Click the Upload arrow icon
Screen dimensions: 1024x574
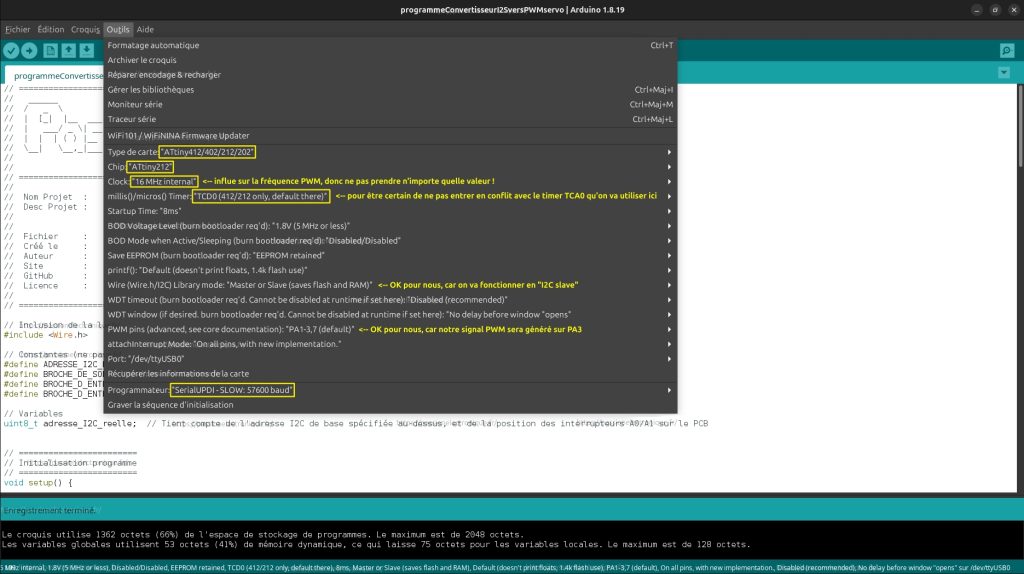pyautogui.click(x=29, y=50)
